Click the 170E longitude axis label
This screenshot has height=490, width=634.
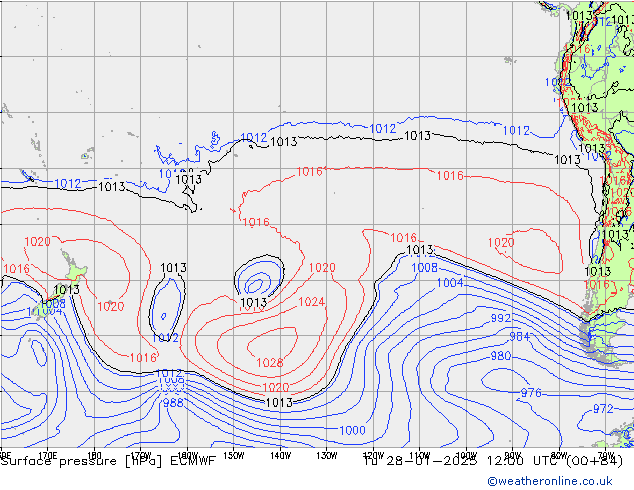tap(48, 456)
